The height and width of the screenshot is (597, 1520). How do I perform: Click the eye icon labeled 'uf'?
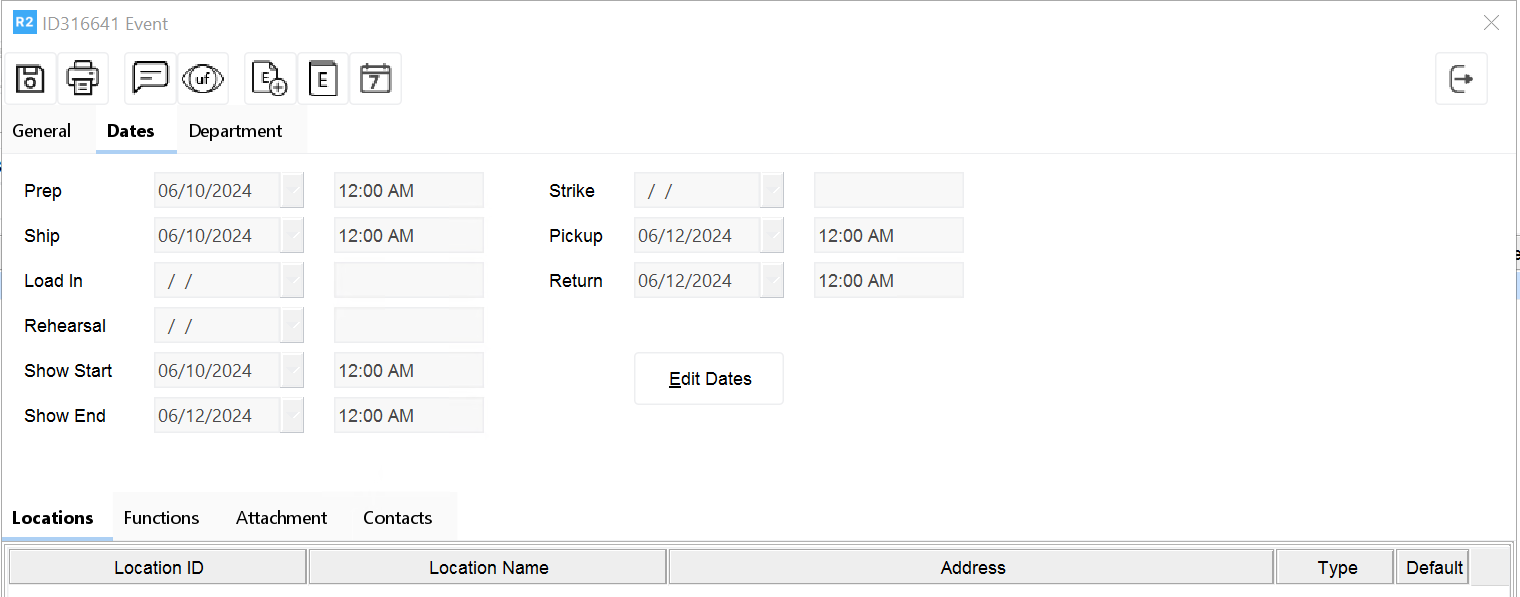click(203, 78)
